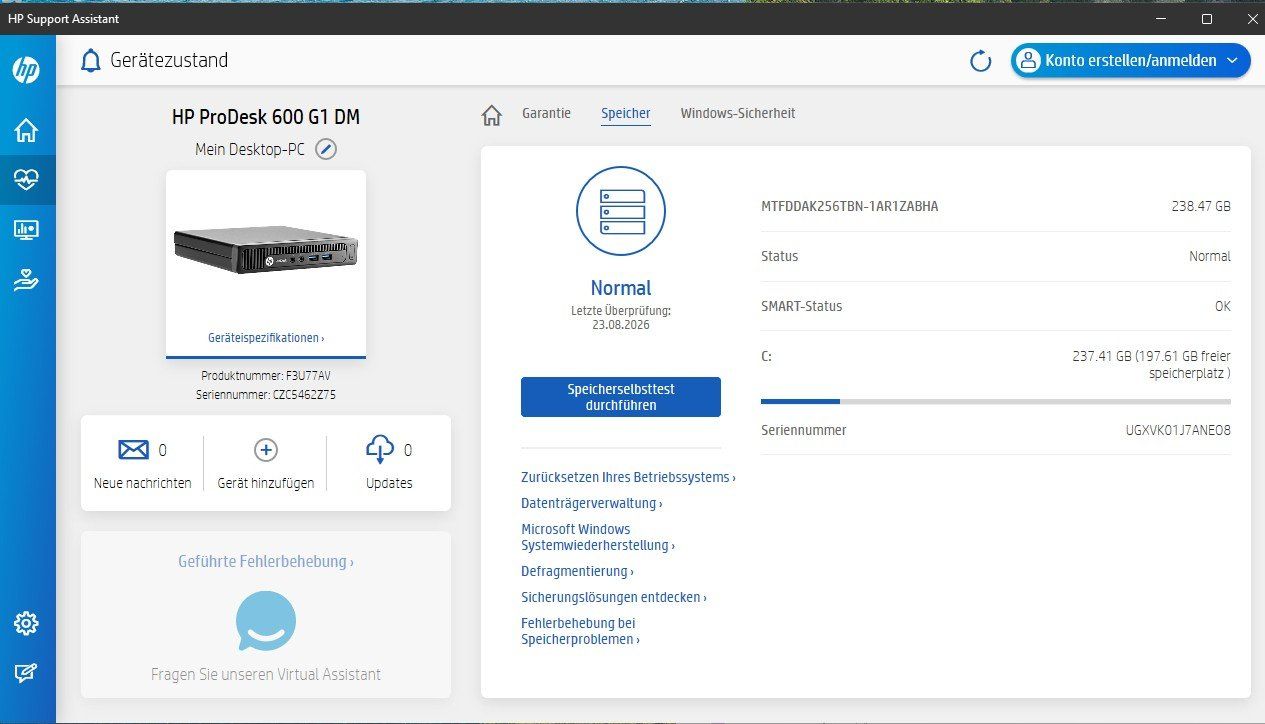The width and height of the screenshot is (1265, 724).
Task: Switch to the Garantie tab
Action: pyautogui.click(x=546, y=113)
